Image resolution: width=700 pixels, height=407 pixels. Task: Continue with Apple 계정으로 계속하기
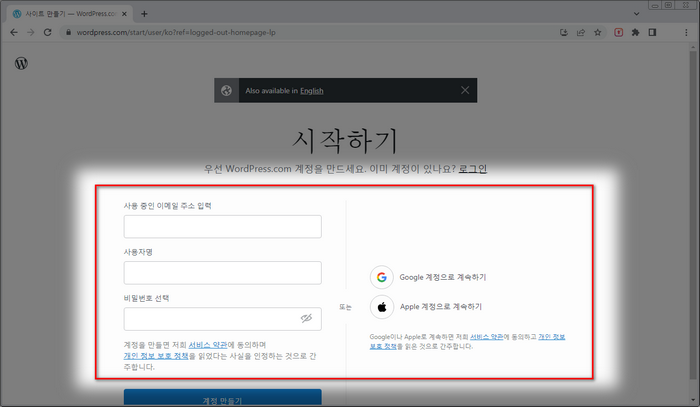(x=441, y=307)
